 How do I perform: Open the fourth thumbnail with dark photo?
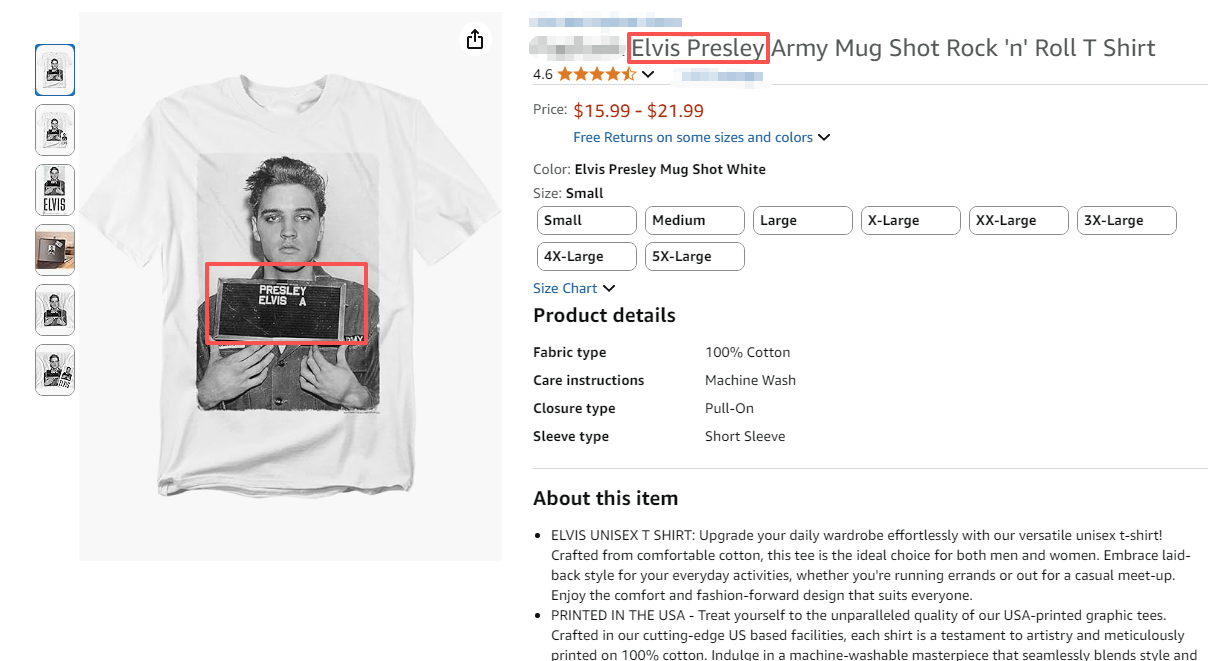(x=55, y=250)
